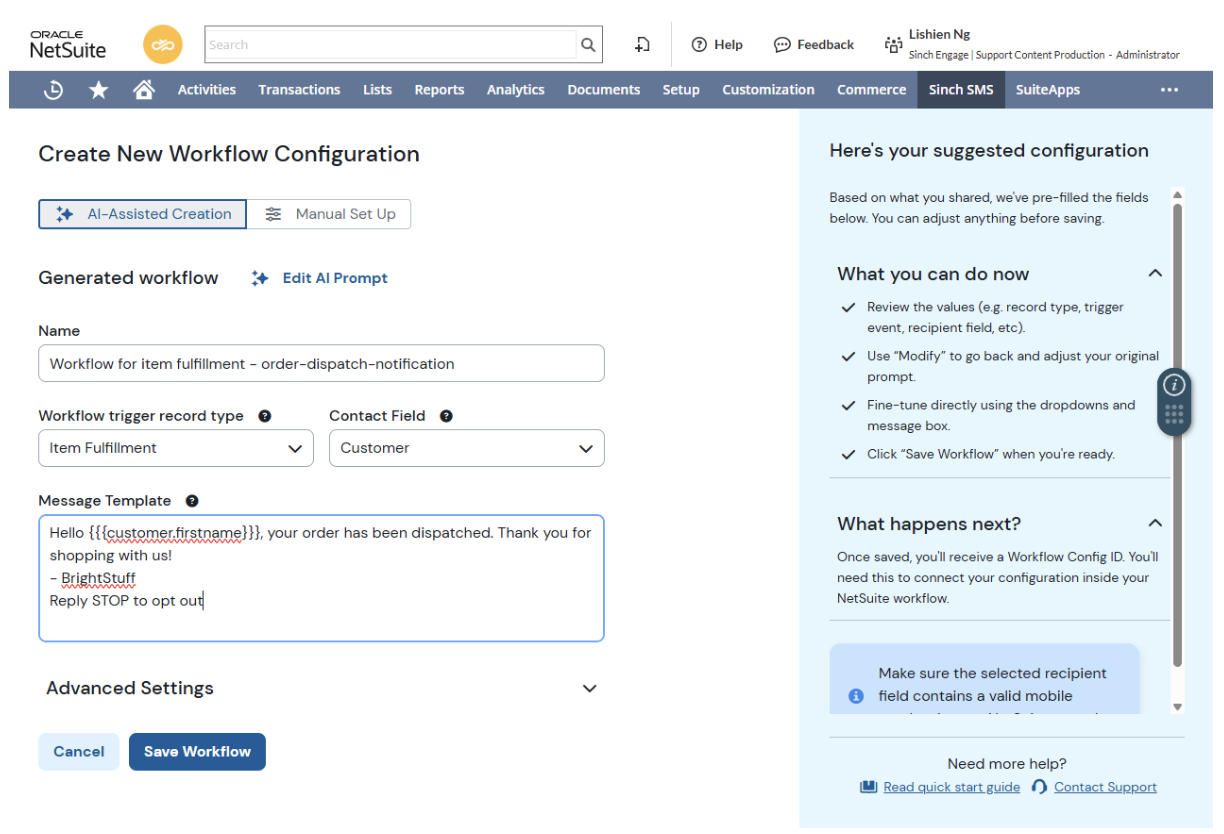The height and width of the screenshot is (834, 1224).
Task: Open the info icon floating widget
Action: click(x=1174, y=385)
